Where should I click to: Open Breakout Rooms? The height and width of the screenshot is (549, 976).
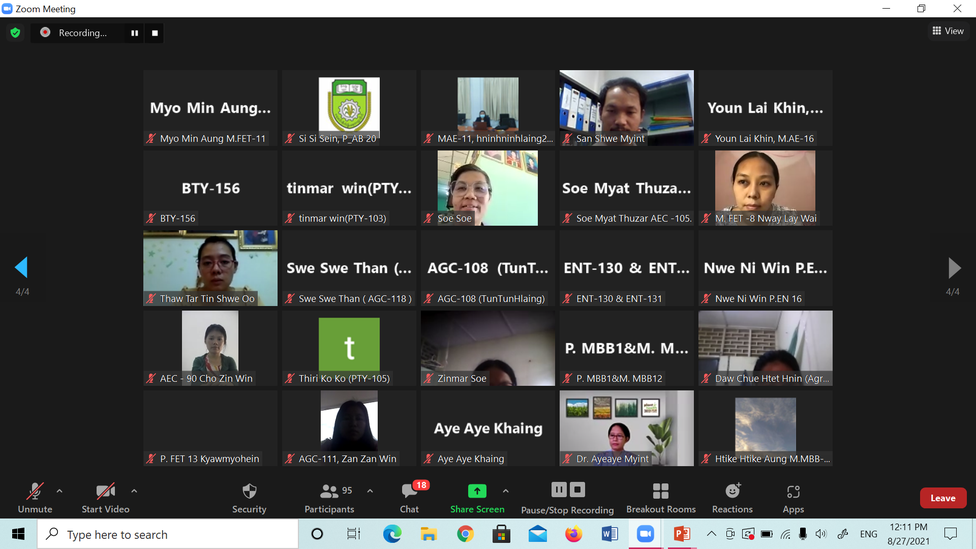pos(660,497)
